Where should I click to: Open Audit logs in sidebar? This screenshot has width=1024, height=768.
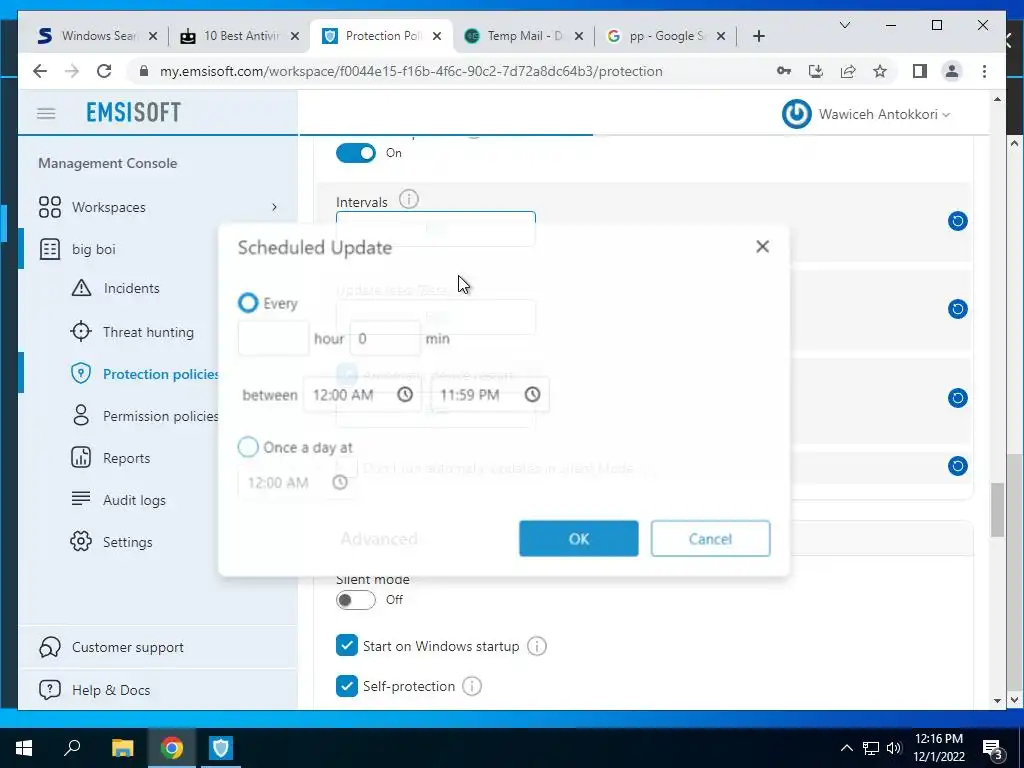point(134,500)
